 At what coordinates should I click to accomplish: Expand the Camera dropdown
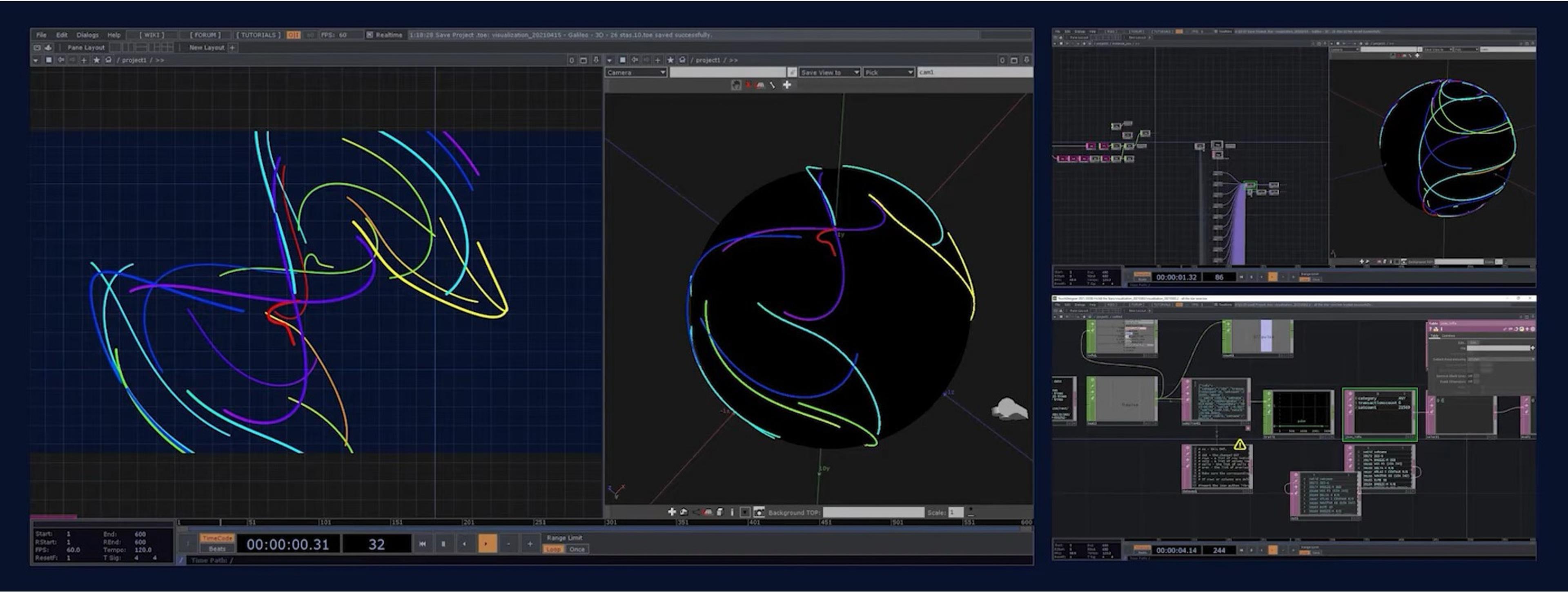coord(636,72)
